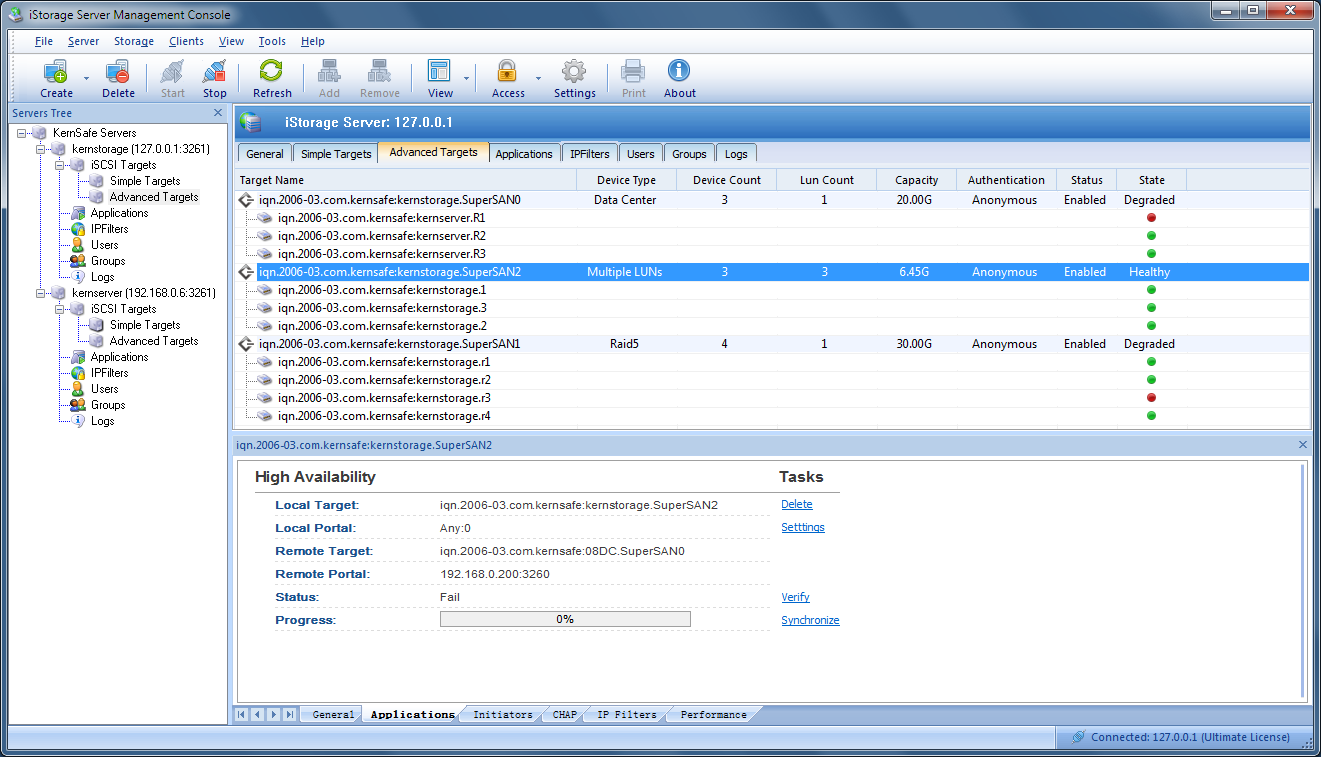Image resolution: width=1321 pixels, height=757 pixels.
Task: Click the Refresh toolbar icon
Action: [272, 72]
